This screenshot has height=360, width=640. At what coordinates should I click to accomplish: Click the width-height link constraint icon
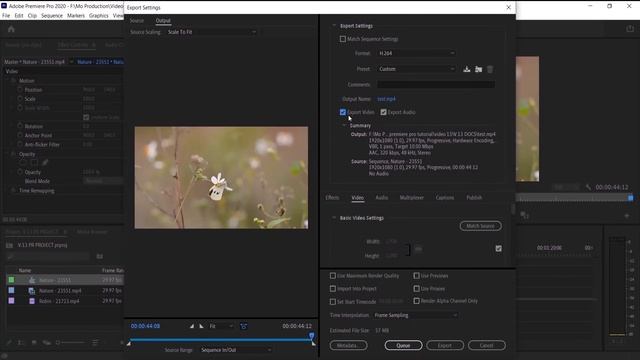pyautogui.click(x=418, y=249)
